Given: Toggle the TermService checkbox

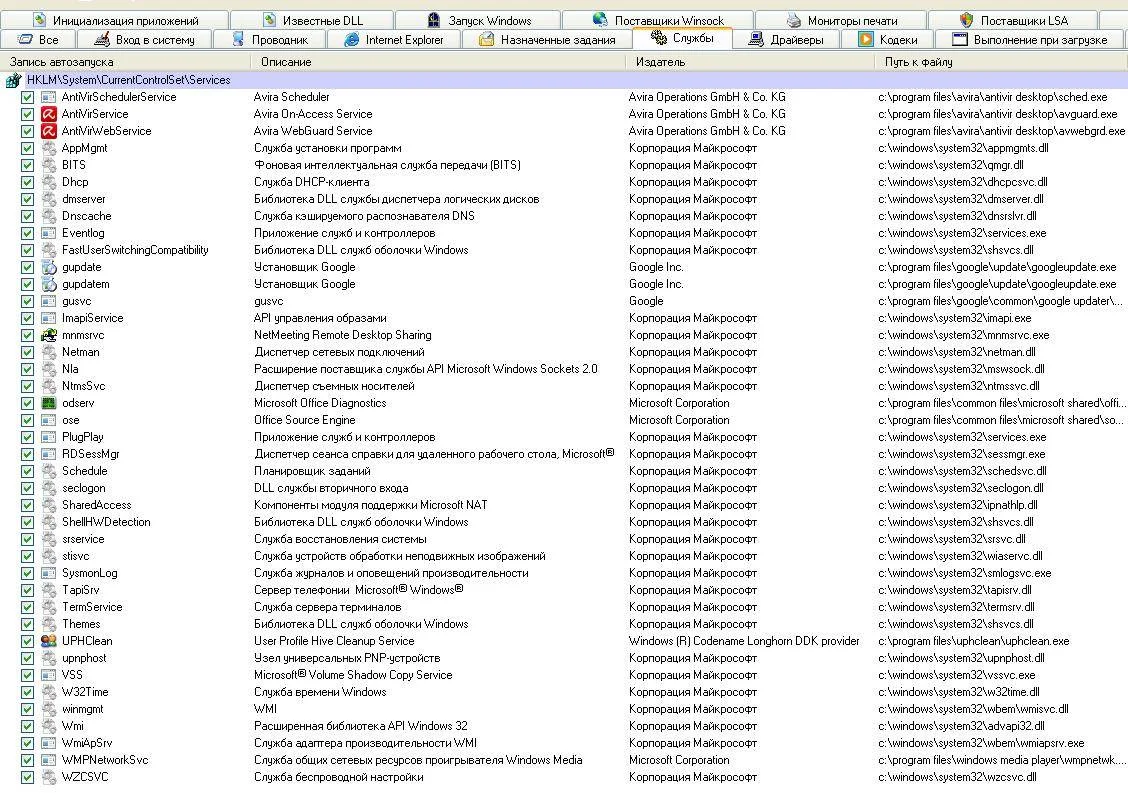Looking at the screenshot, I should [x=27, y=607].
